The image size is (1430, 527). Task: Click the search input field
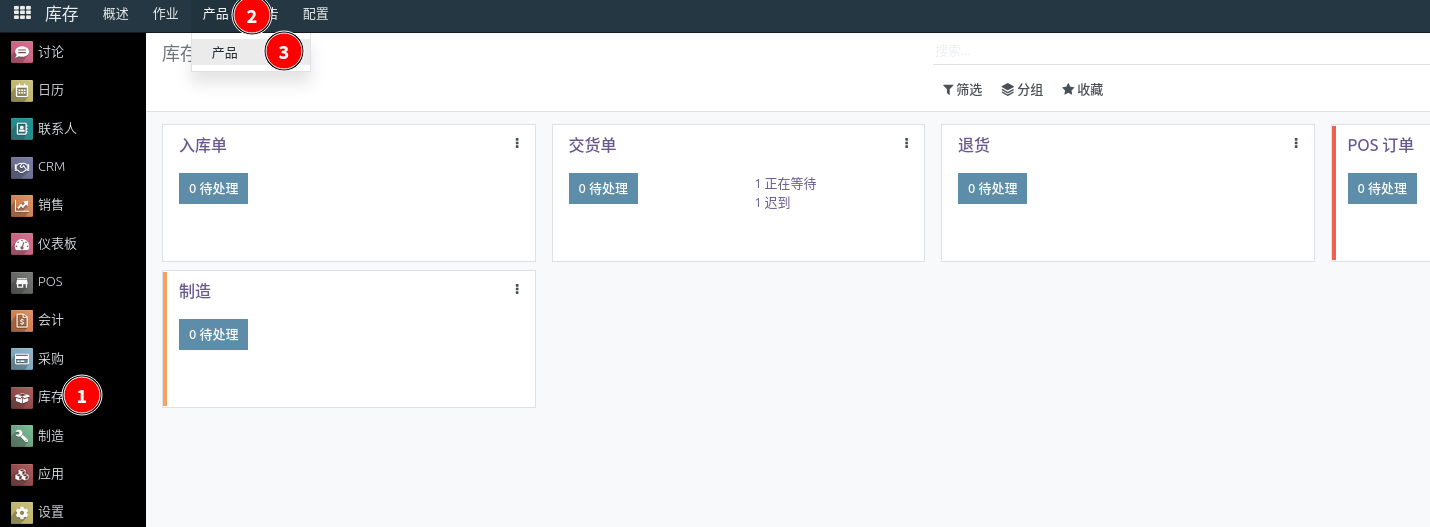(1181, 51)
